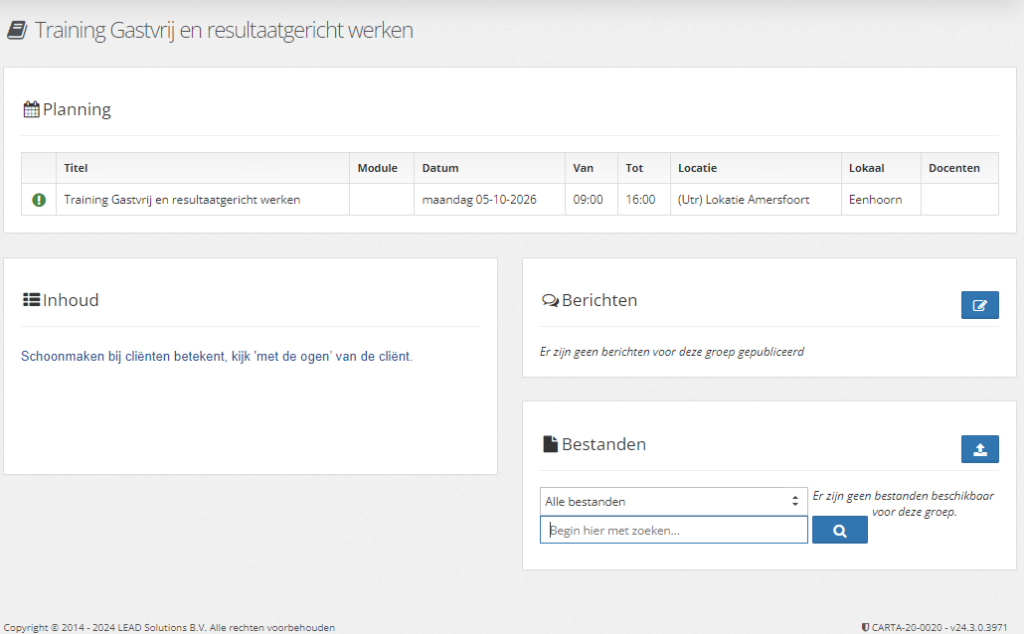Click the Berichten section heading
Screen dimensions: 1024x634
coord(600,300)
